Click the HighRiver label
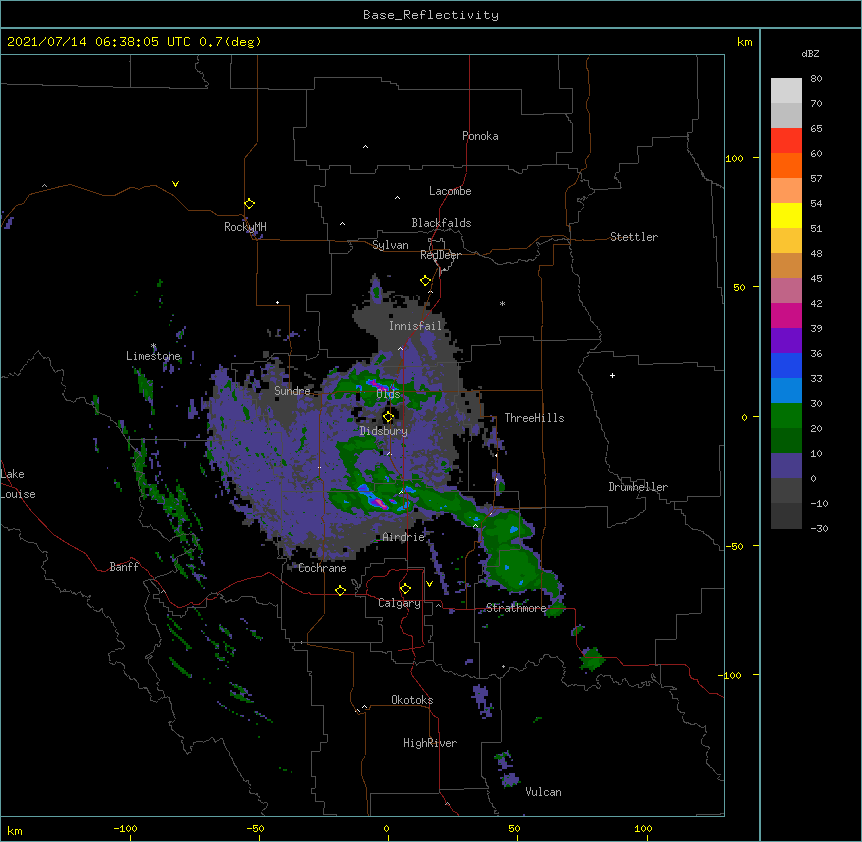 pos(430,743)
